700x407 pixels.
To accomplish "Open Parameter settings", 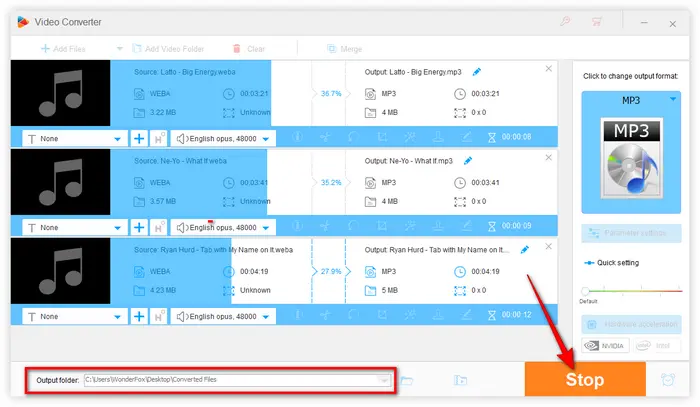I will tap(631, 233).
